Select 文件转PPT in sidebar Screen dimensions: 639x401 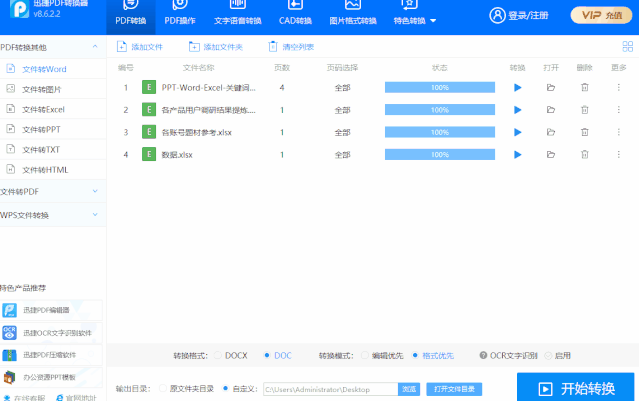click(53, 129)
